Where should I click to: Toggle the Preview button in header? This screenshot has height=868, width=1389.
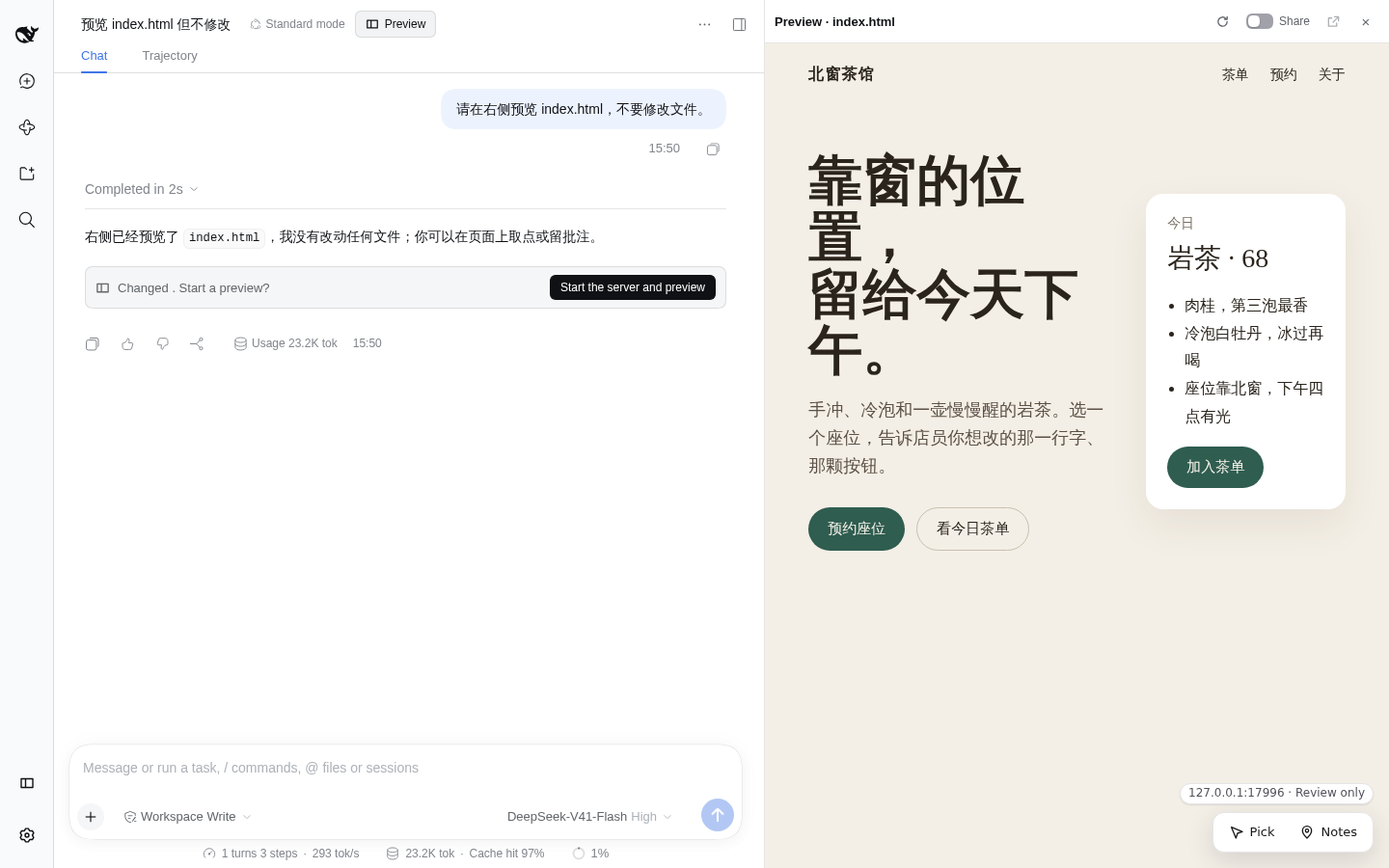(395, 24)
